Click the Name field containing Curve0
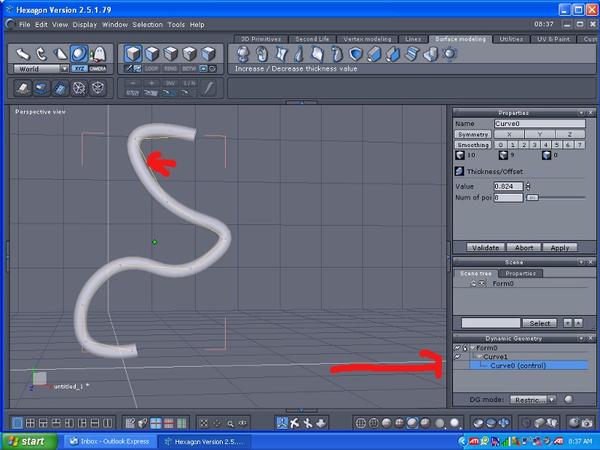Screen dimensions: 600x450 (540, 124)
